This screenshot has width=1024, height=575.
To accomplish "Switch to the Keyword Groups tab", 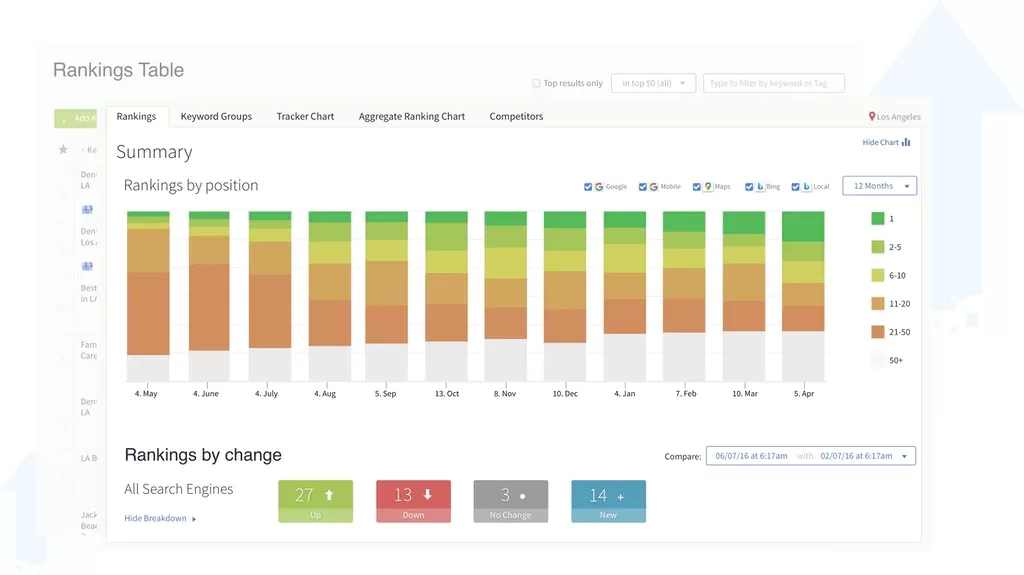I will point(216,117).
